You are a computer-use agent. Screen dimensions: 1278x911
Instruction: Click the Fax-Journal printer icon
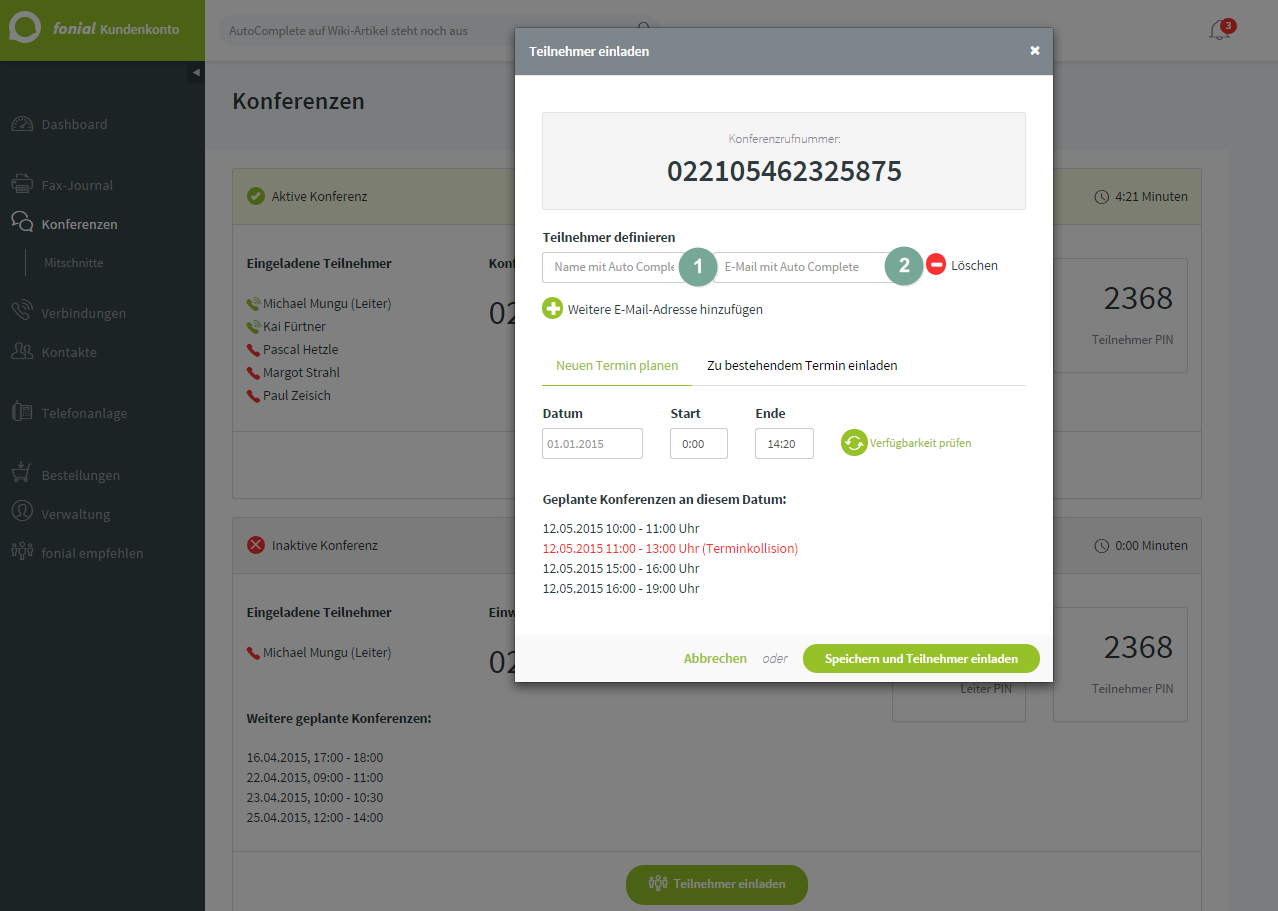click(x=22, y=185)
